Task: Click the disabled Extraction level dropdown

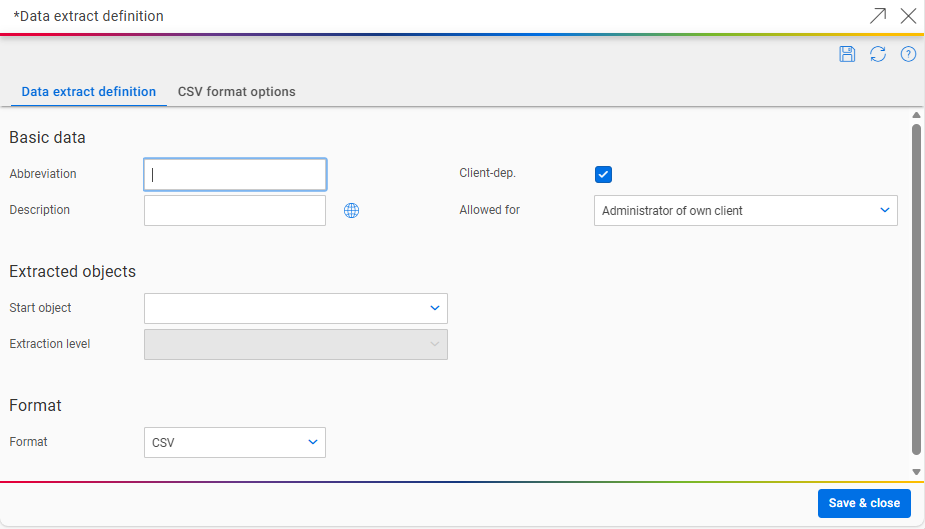Action: point(296,344)
